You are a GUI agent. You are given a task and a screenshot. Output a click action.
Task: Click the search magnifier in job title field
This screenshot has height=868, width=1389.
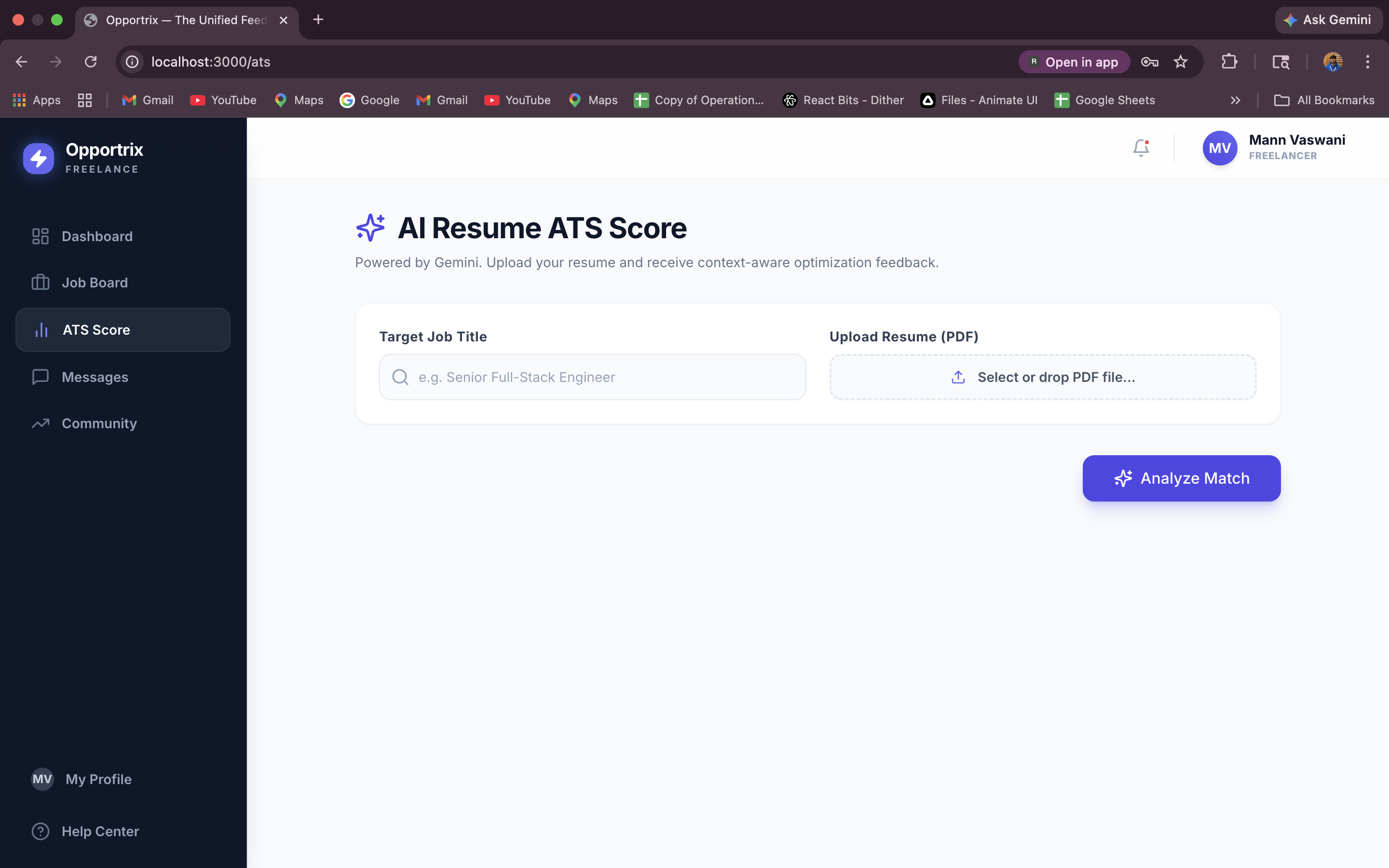pos(400,377)
